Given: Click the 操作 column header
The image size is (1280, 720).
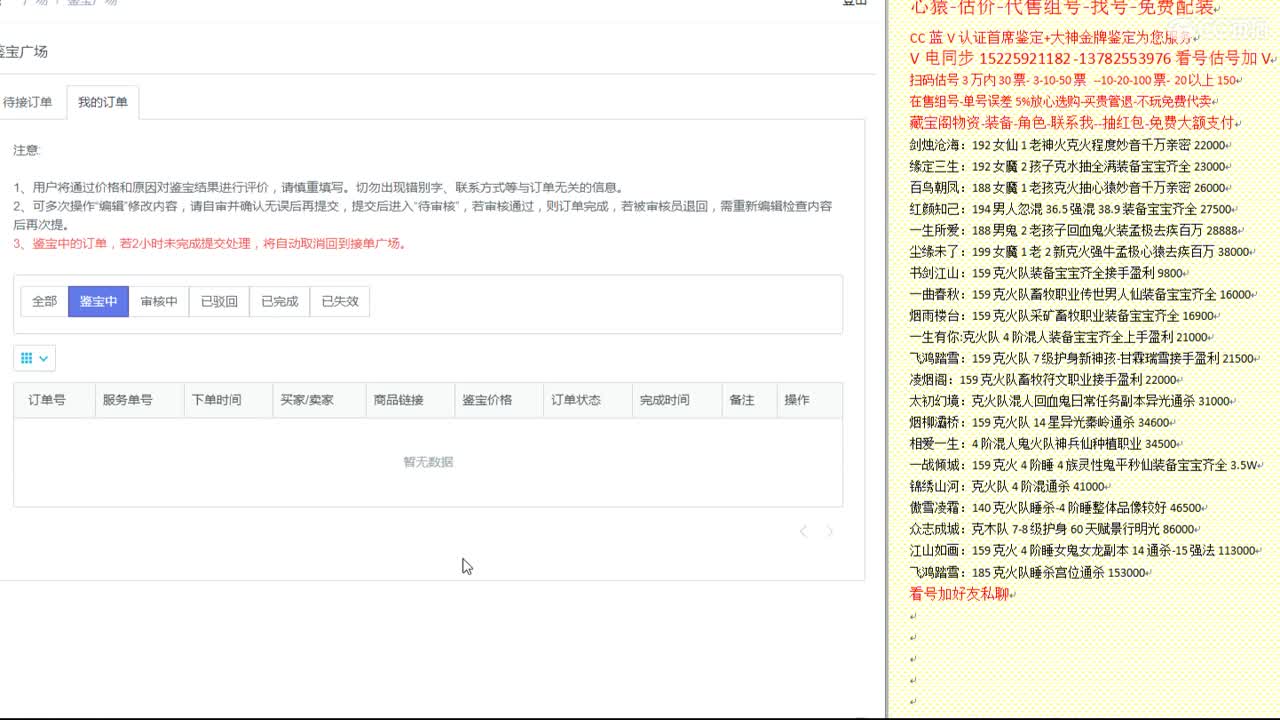Looking at the screenshot, I should coord(797,400).
